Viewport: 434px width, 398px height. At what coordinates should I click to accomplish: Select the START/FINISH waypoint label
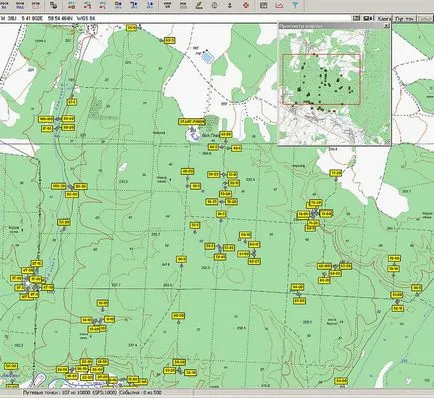point(192,121)
